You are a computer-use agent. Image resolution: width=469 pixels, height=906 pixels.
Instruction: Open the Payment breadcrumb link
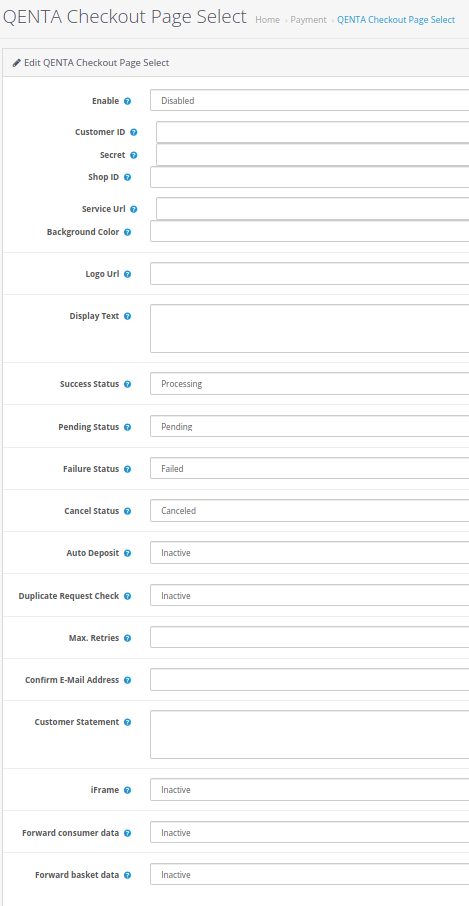pos(308,20)
